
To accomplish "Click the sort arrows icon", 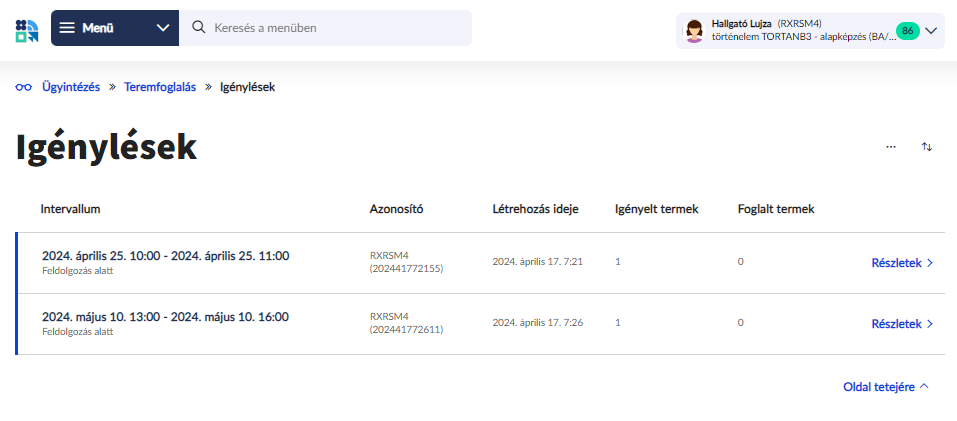I will point(927,147).
